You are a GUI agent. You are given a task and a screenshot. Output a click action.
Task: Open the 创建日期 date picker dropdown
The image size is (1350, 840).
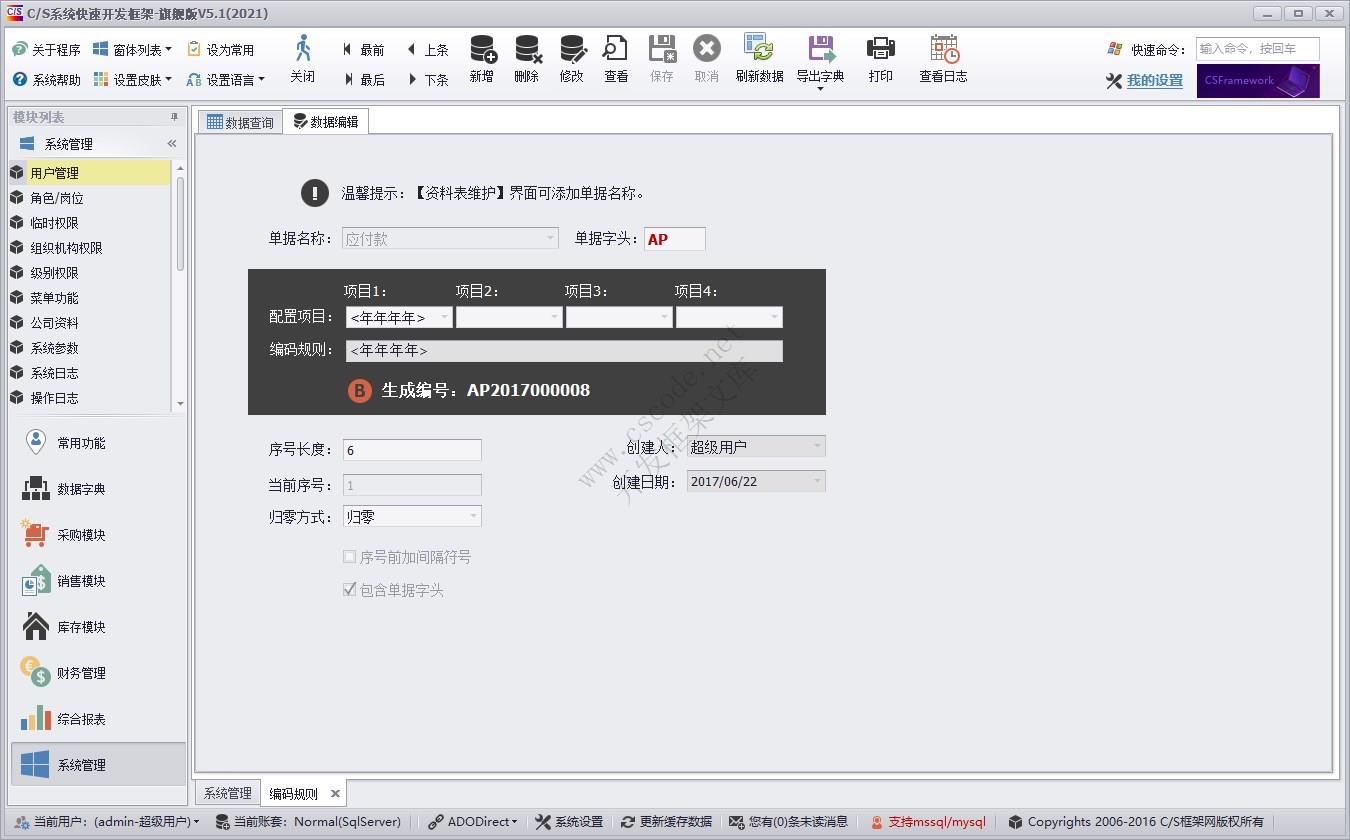click(818, 480)
